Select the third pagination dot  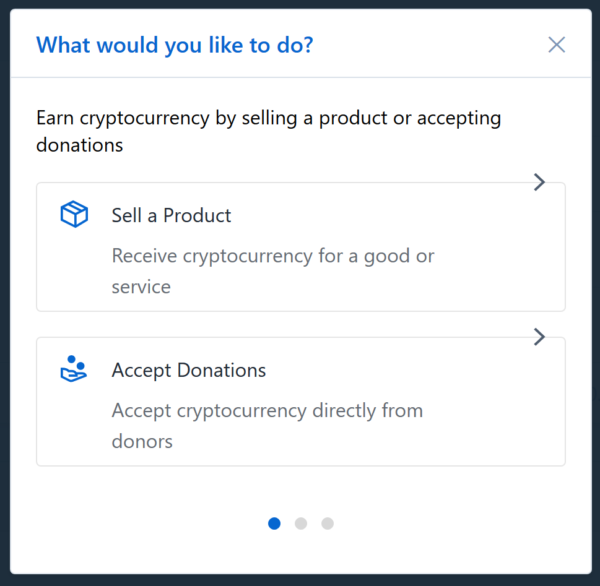327,523
